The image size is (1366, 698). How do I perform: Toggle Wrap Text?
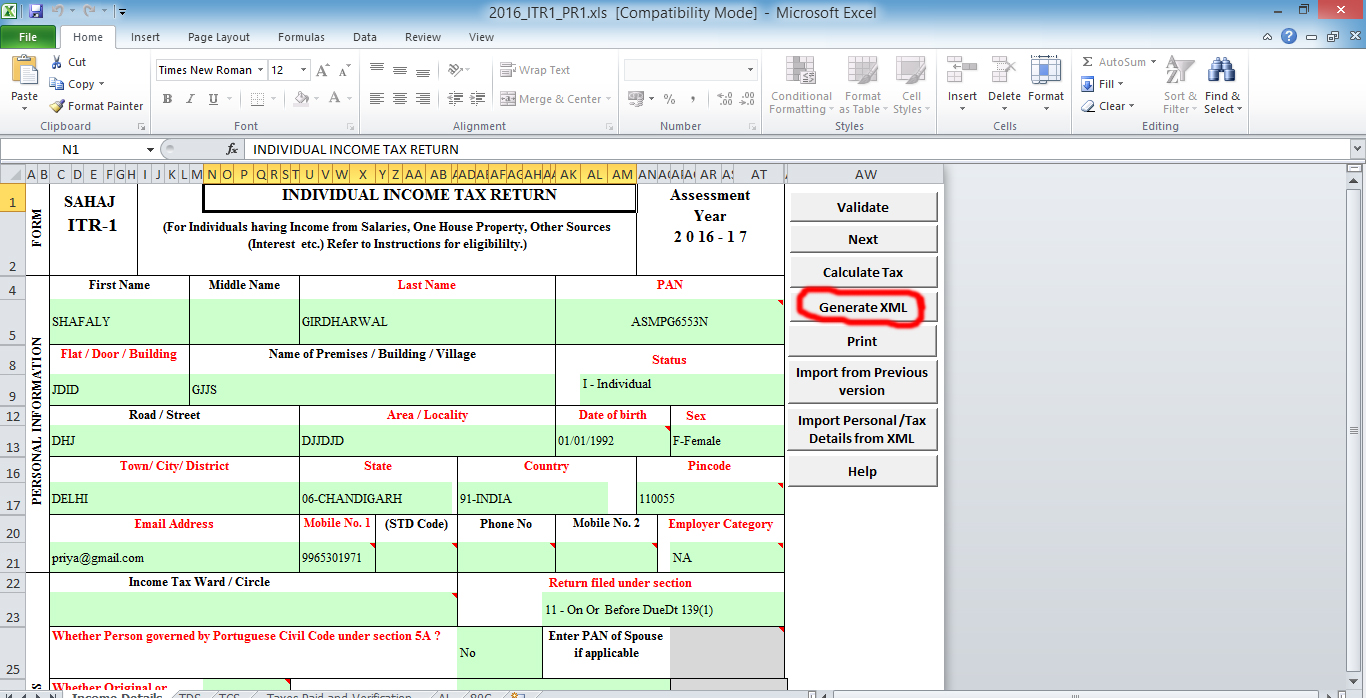pyautogui.click(x=535, y=70)
